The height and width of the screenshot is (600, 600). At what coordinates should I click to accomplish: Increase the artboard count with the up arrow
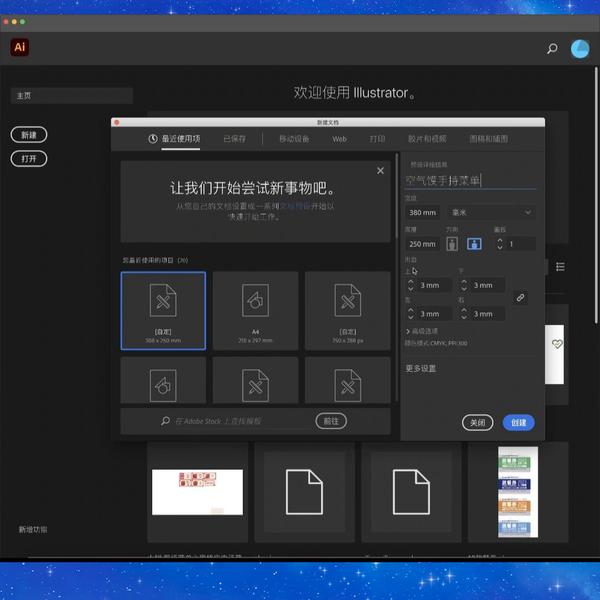(x=500, y=240)
